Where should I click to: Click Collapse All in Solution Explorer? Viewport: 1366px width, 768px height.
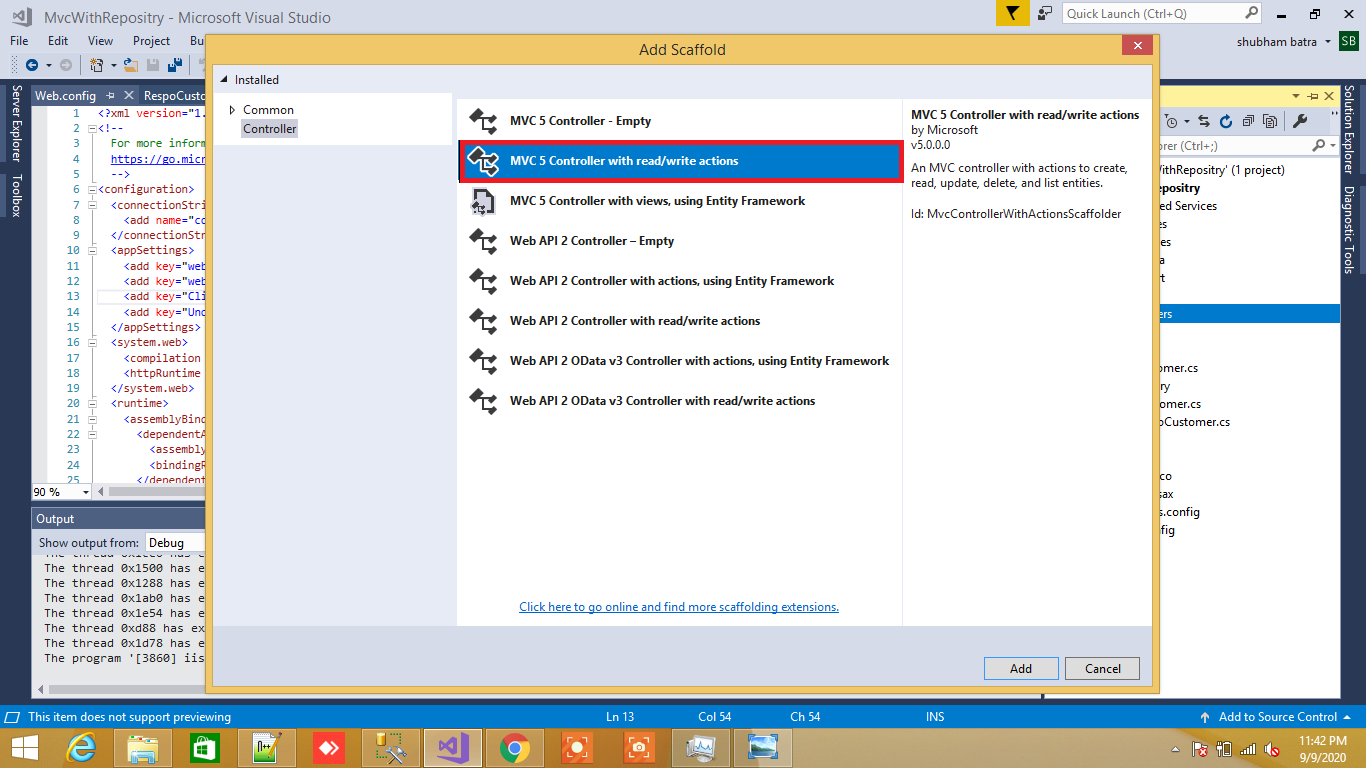click(x=1249, y=122)
